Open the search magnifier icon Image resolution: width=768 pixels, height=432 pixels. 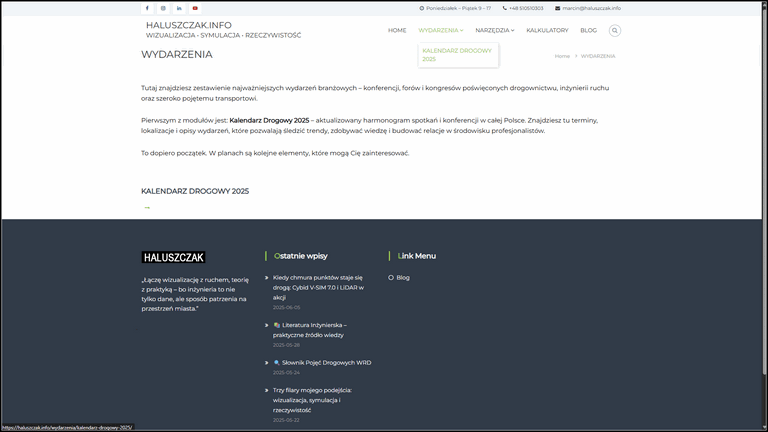tap(615, 30)
